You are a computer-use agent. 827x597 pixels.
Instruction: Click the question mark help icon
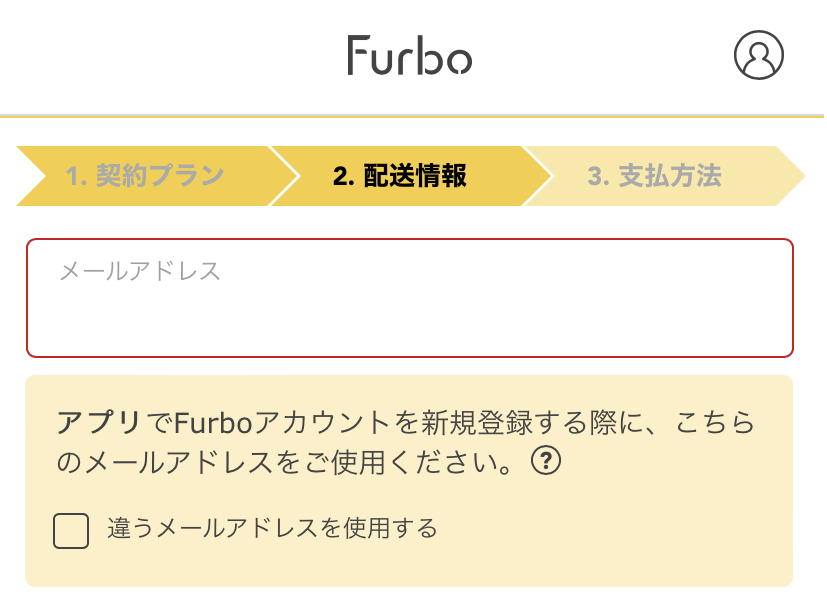point(545,462)
